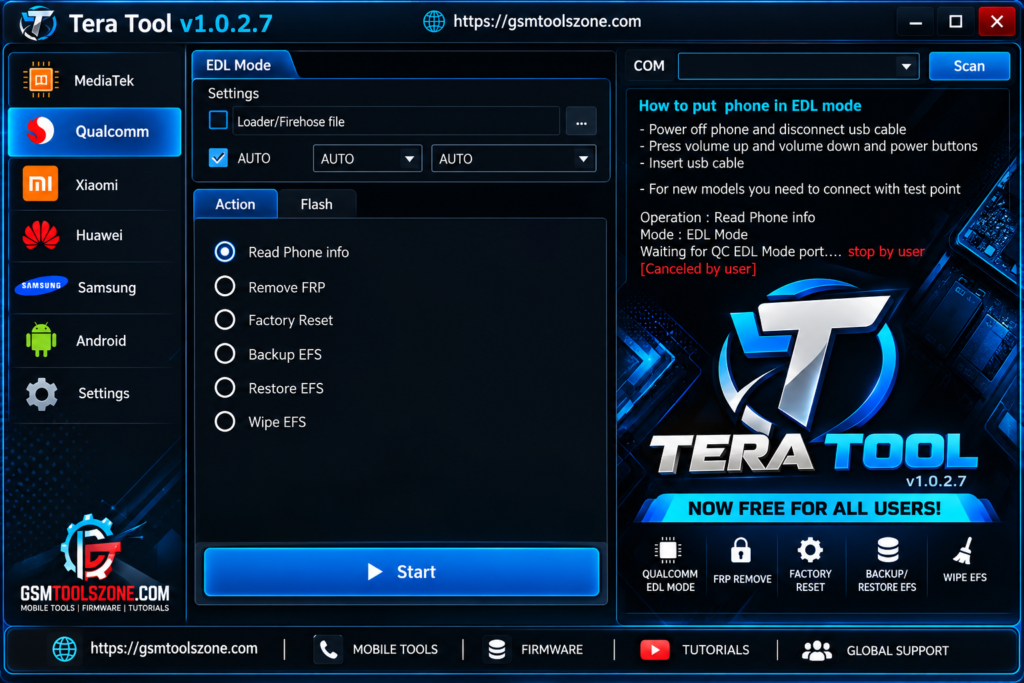This screenshot has width=1024, height=683.
Task: Select the MediaTek chip icon
Action: pyautogui.click(x=40, y=80)
